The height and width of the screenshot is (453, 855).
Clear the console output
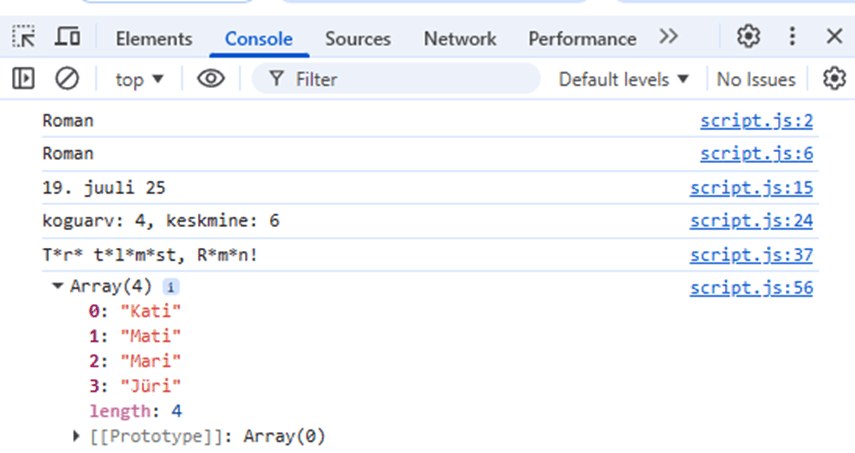pos(67,78)
